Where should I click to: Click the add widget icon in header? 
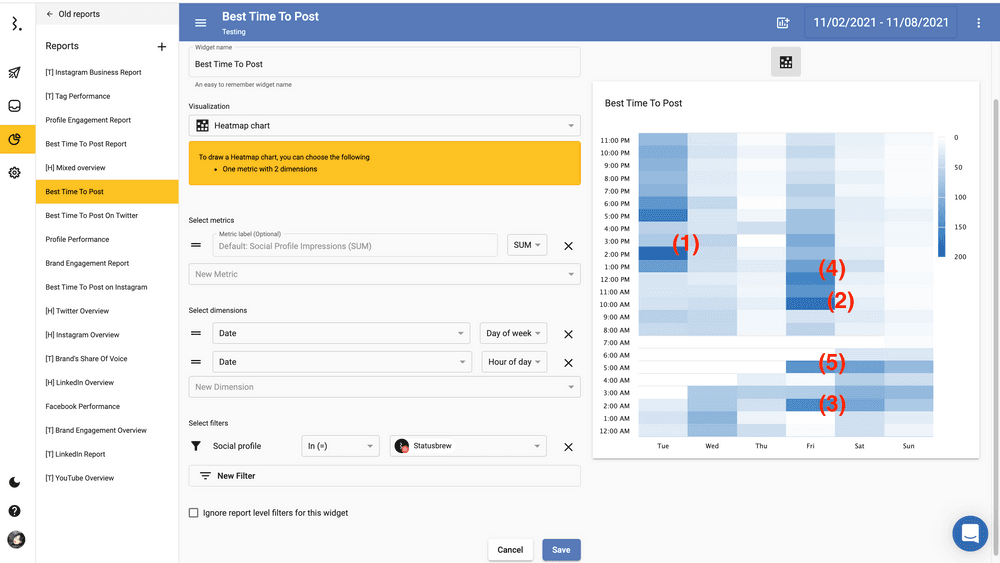click(x=783, y=23)
